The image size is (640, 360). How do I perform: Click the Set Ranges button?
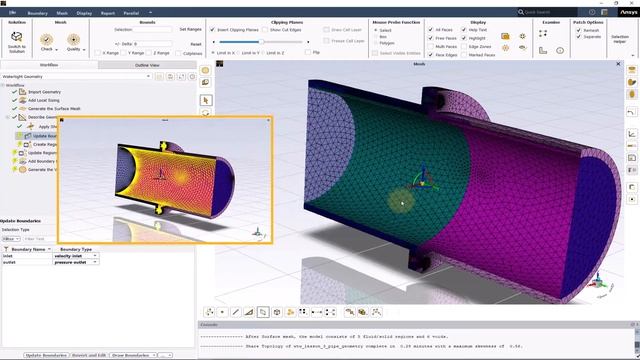[191, 29]
